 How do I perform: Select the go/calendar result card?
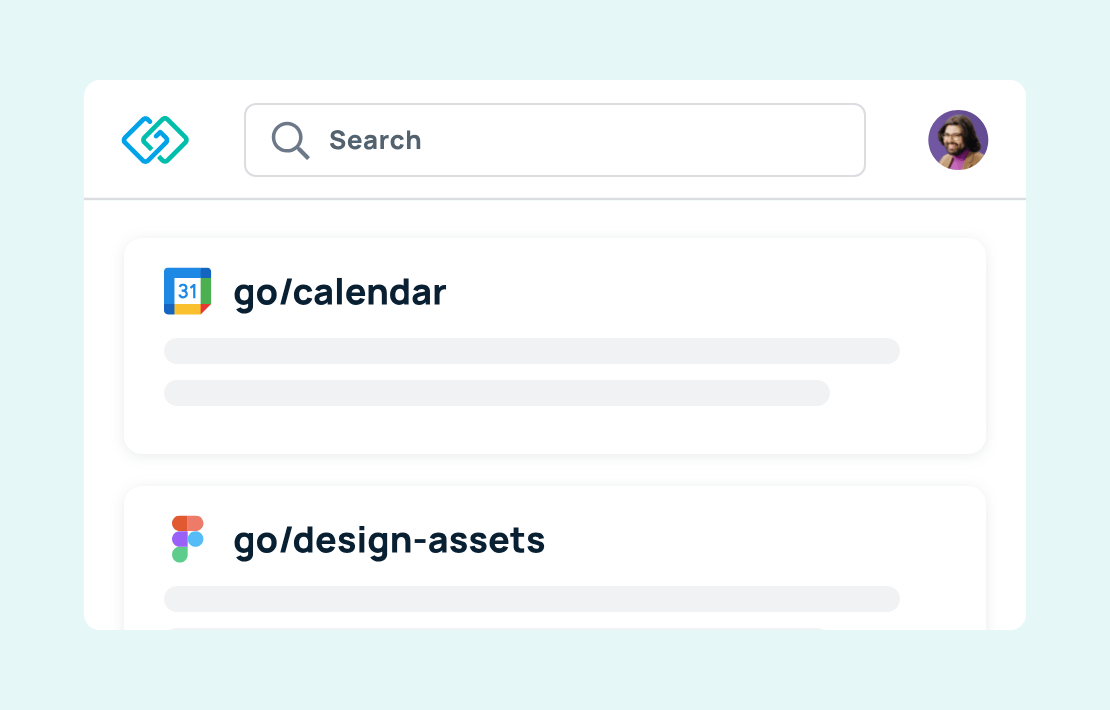(x=555, y=345)
